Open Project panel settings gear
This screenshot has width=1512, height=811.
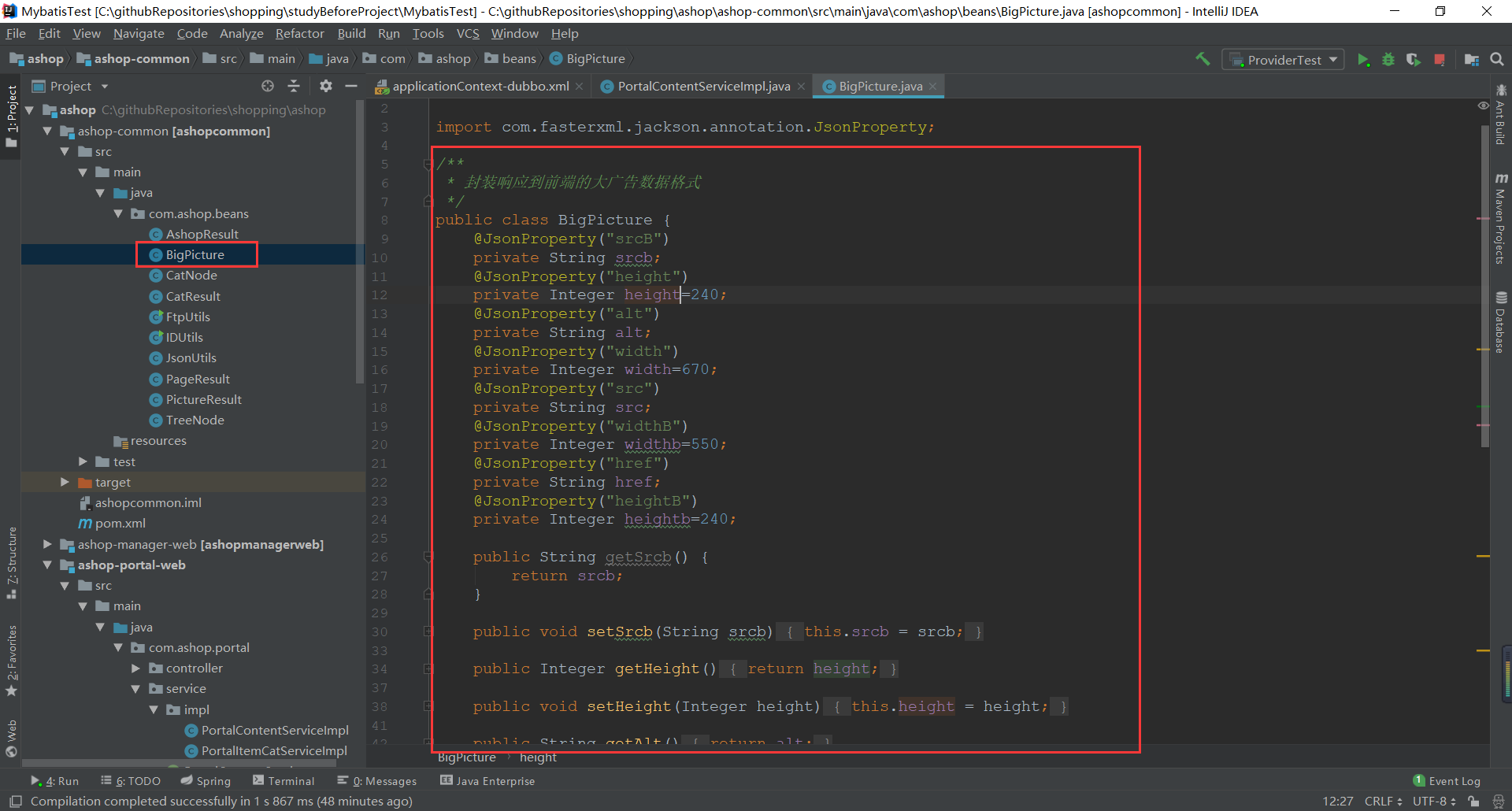pyautogui.click(x=326, y=86)
